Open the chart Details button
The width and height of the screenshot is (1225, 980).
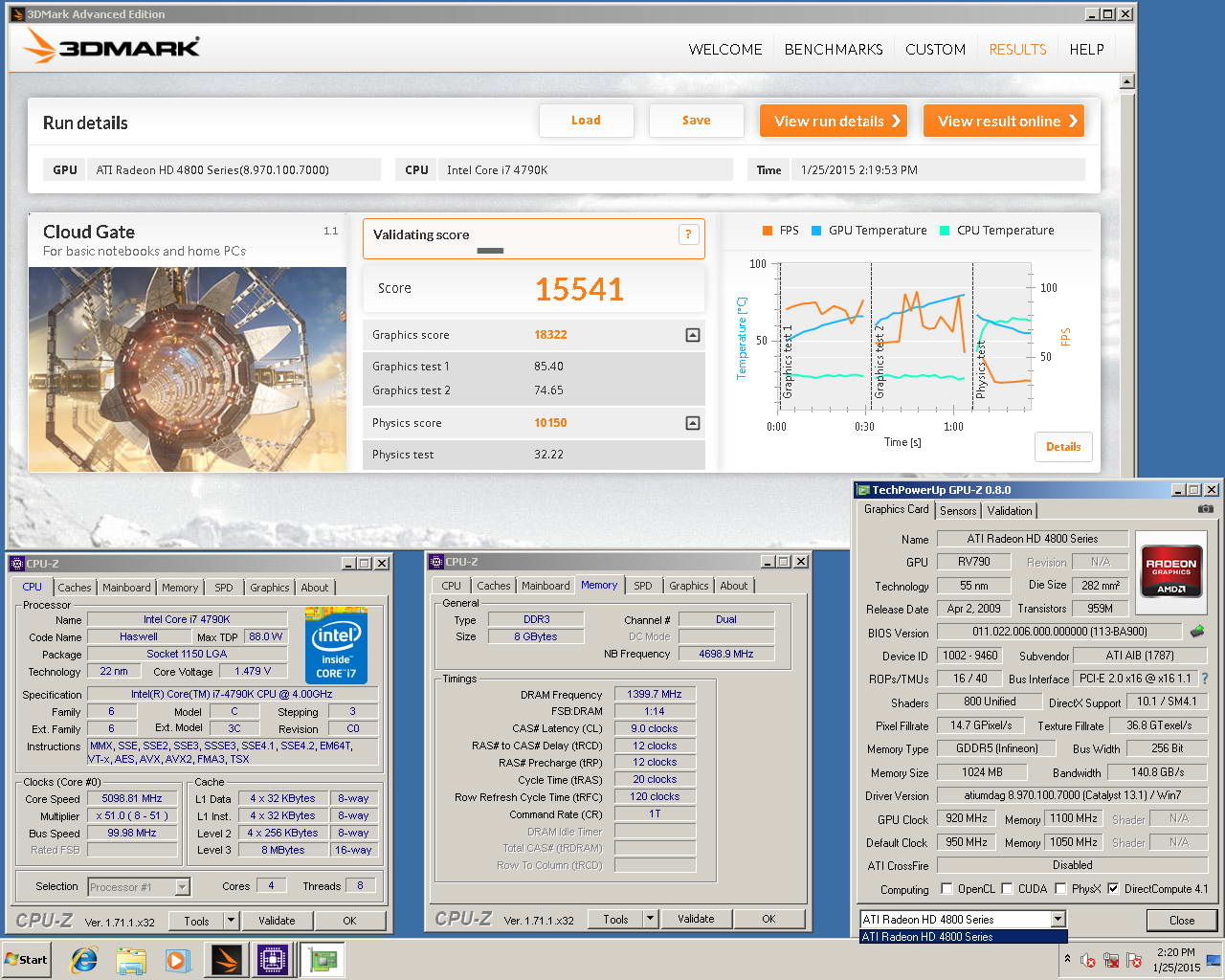[1063, 447]
